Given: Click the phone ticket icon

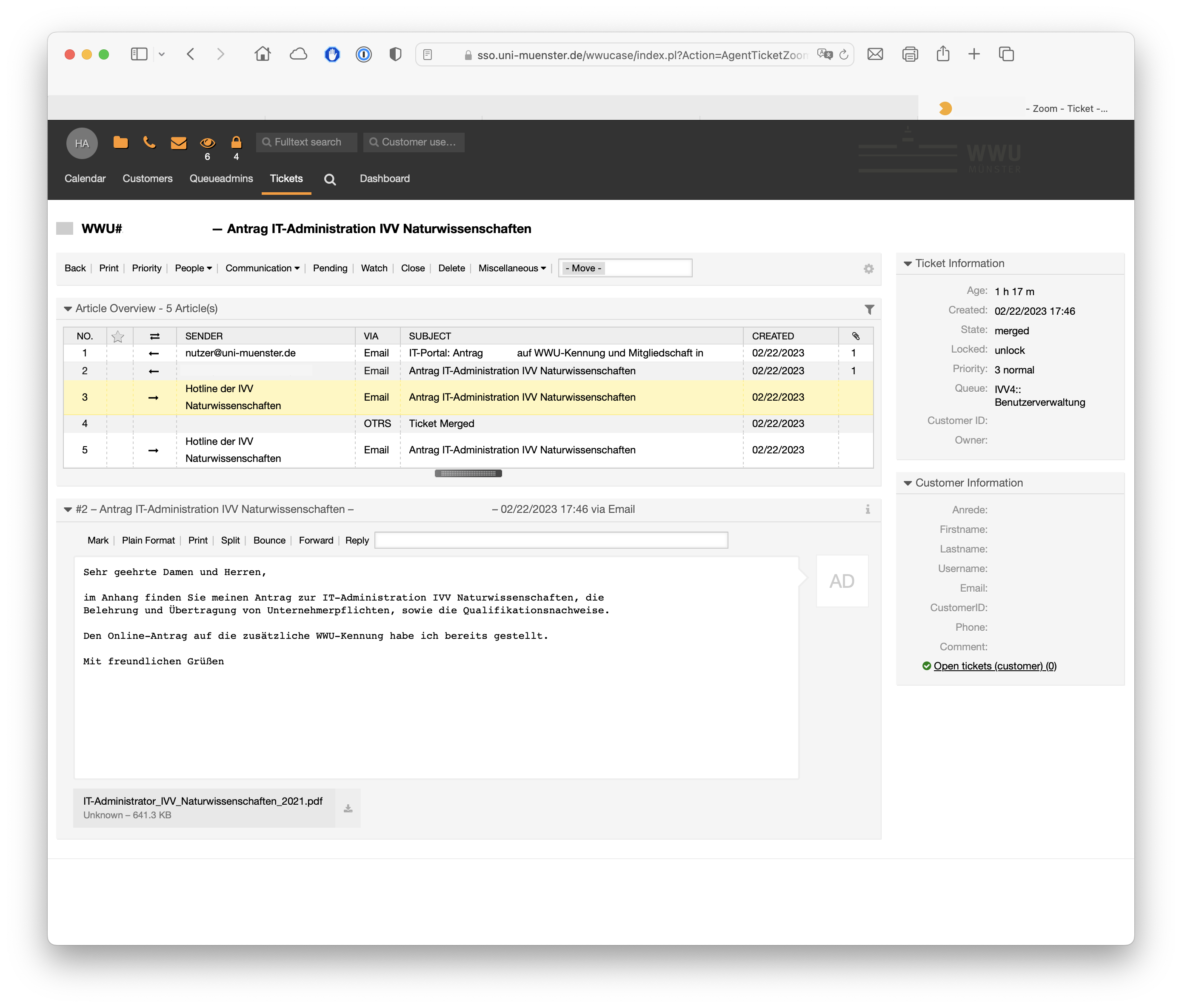Looking at the screenshot, I should [149, 142].
